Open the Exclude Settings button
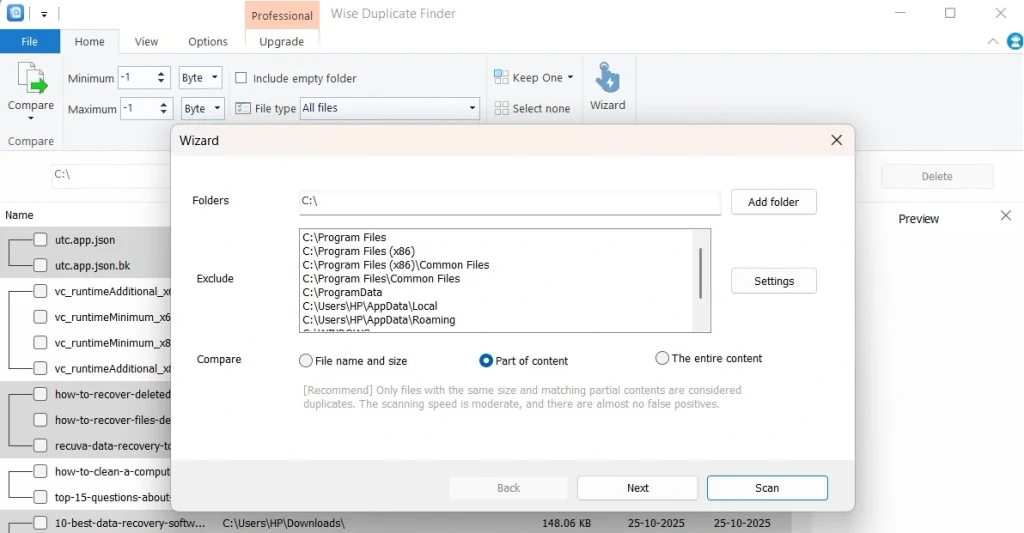Image resolution: width=1024 pixels, height=533 pixels. click(774, 281)
